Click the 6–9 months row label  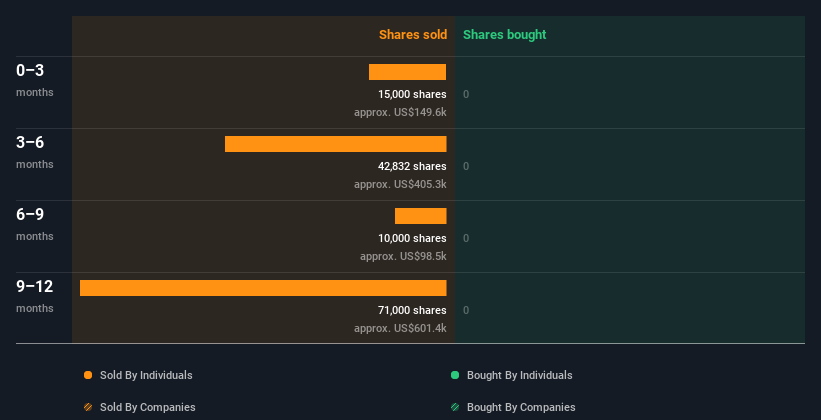pyautogui.click(x=35, y=224)
